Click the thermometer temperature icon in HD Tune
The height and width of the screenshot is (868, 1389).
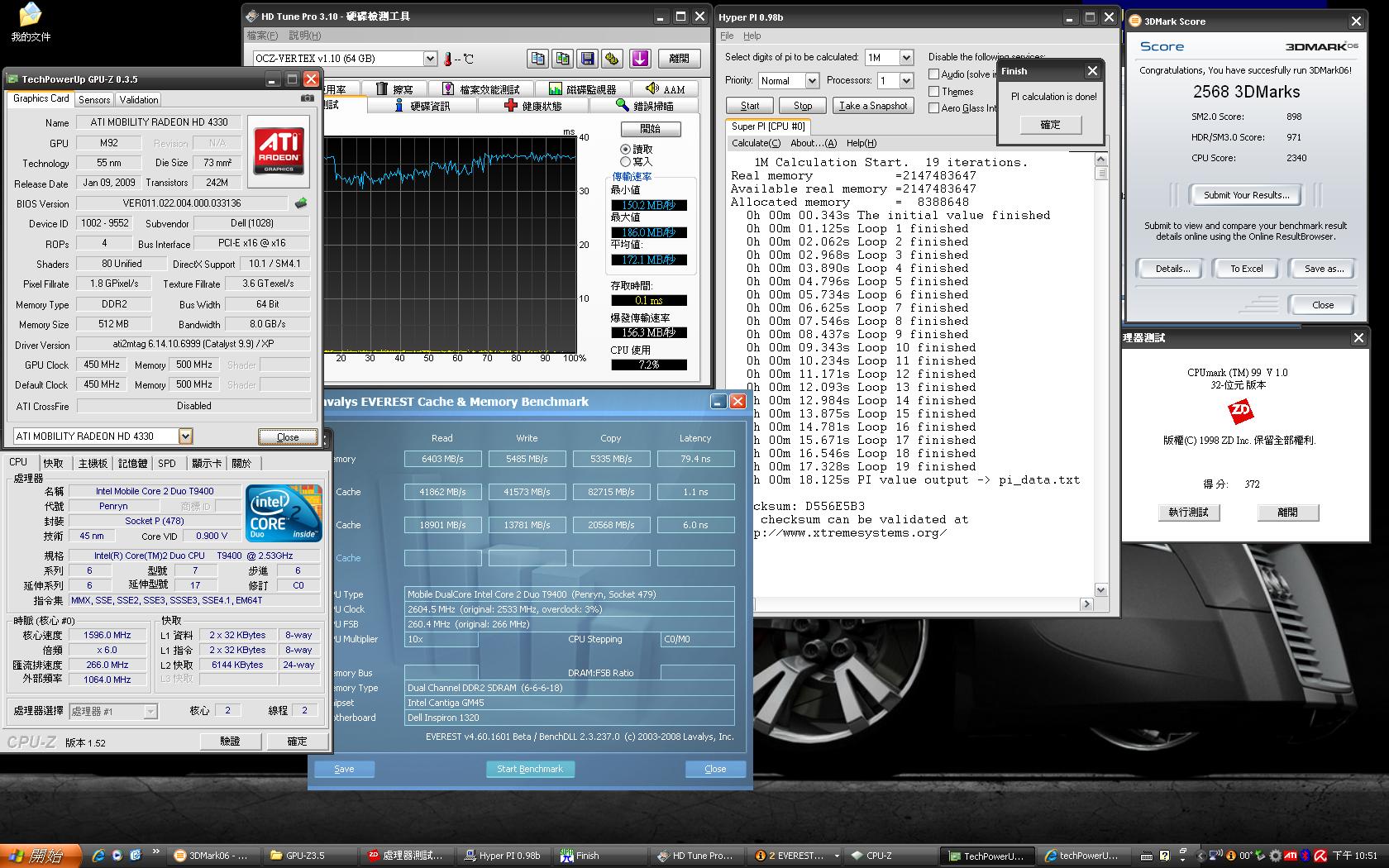point(449,59)
